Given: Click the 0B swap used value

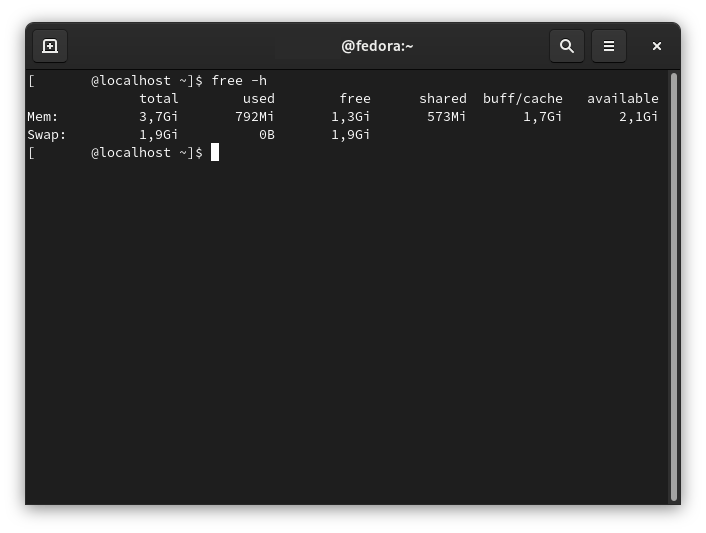Looking at the screenshot, I should pyautogui.click(x=267, y=135).
